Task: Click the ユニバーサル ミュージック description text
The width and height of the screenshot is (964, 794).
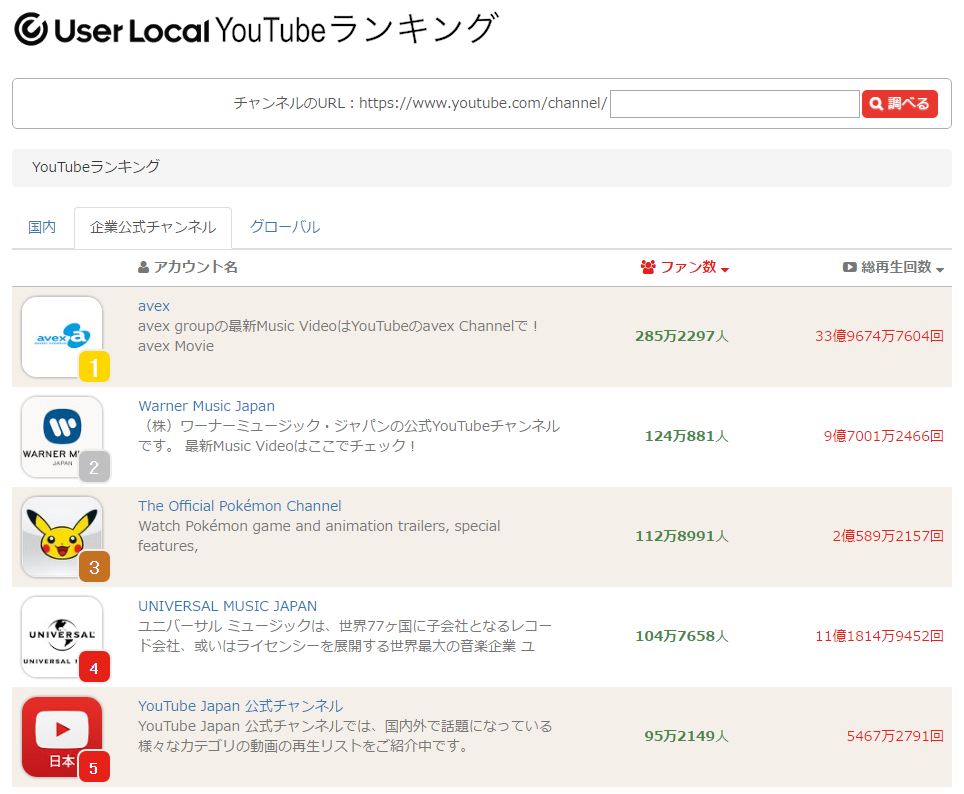Action: click(x=345, y=636)
